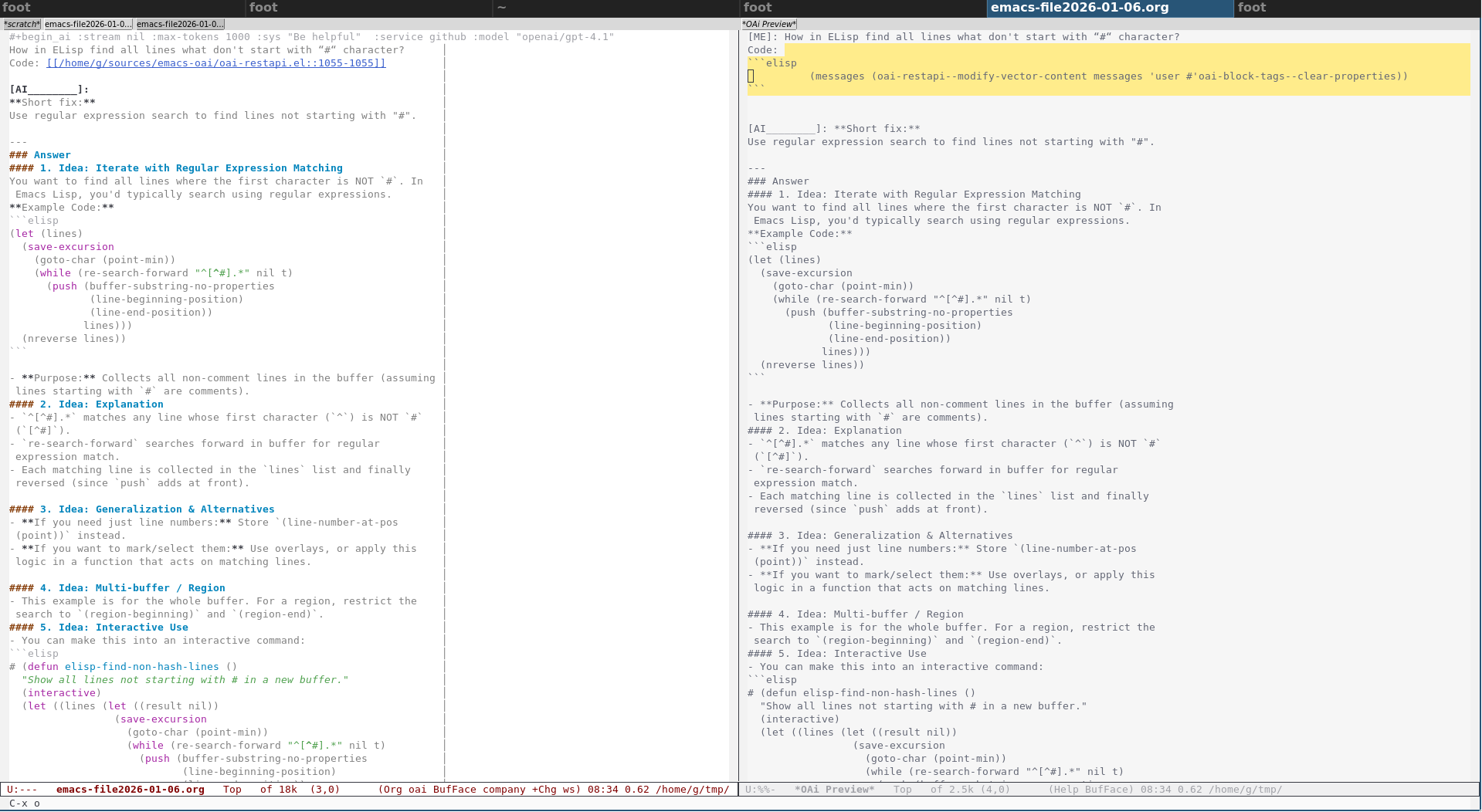Click "*OAi Preview*" name in right mode line

835,790
